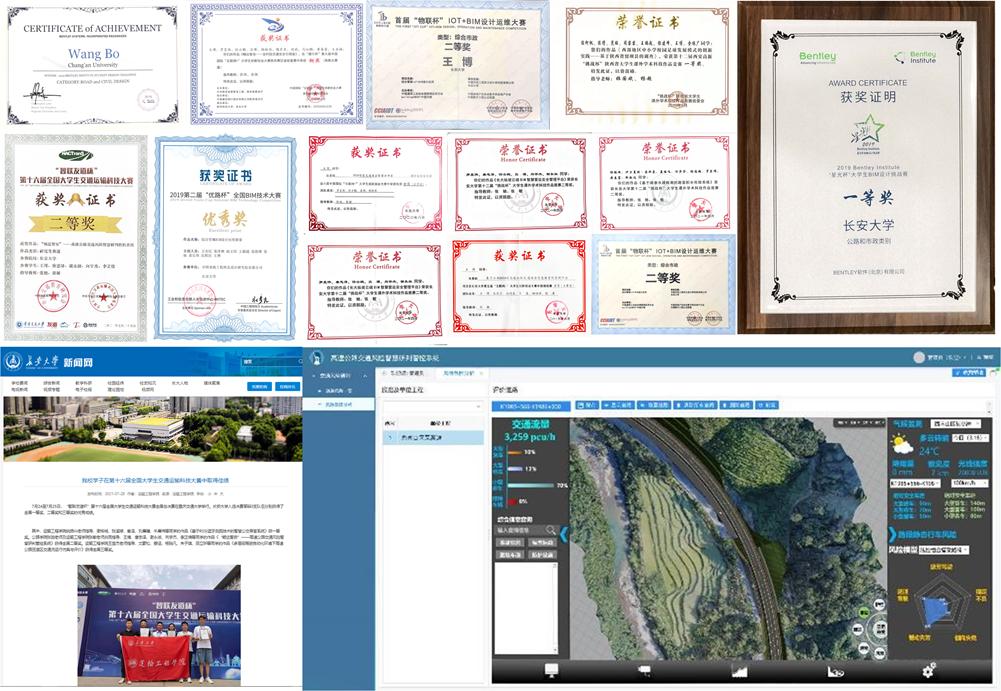1001x691 pixels.
Task: Click the round user avatar in system header
Action: [x=919, y=357]
